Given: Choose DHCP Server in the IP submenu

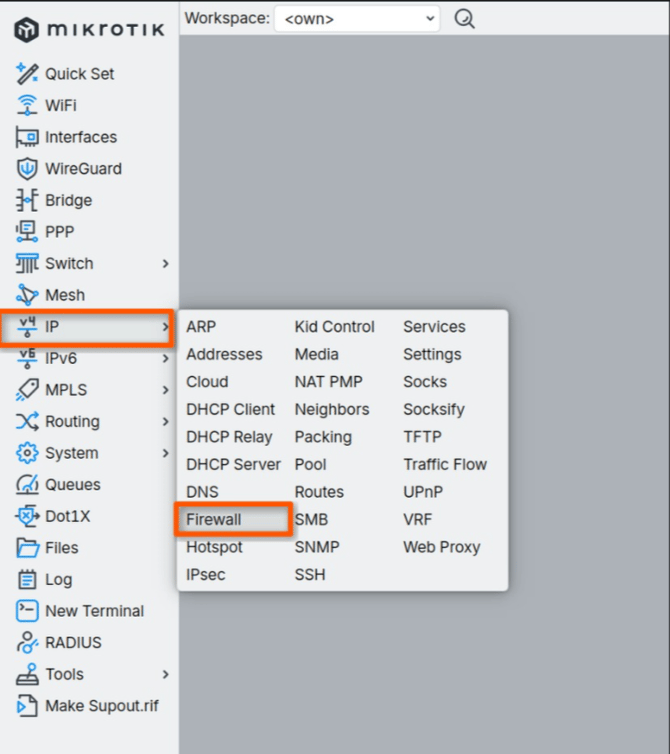Looking at the screenshot, I should click(233, 464).
